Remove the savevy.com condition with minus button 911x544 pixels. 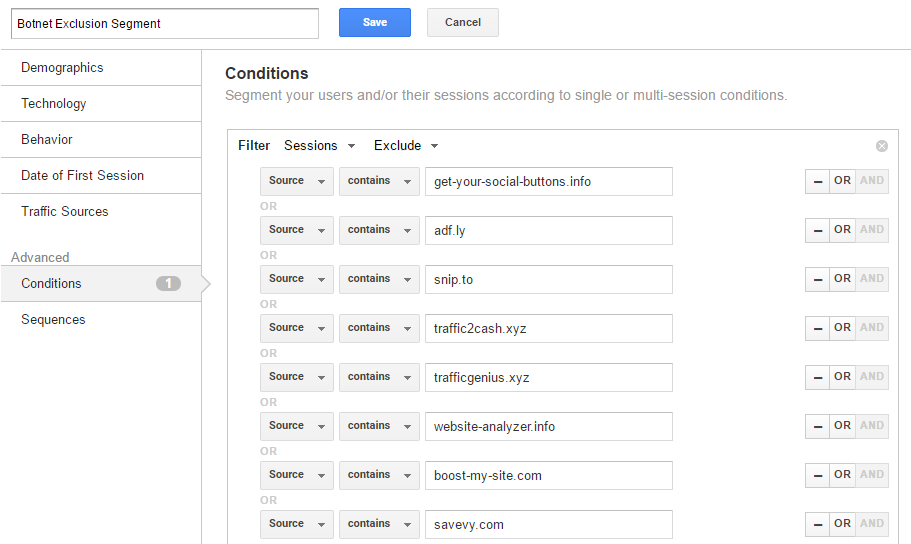point(817,524)
